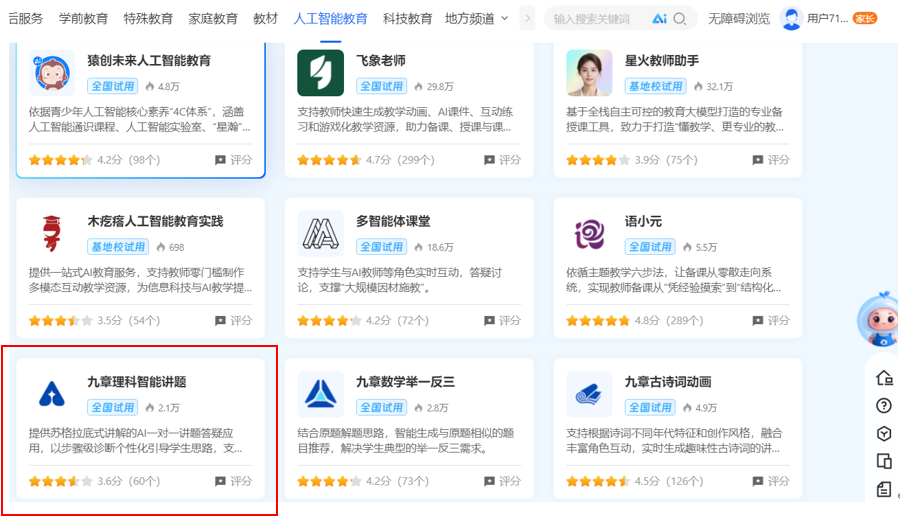Open the 多智能体课堂 logo icon

point(320,233)
